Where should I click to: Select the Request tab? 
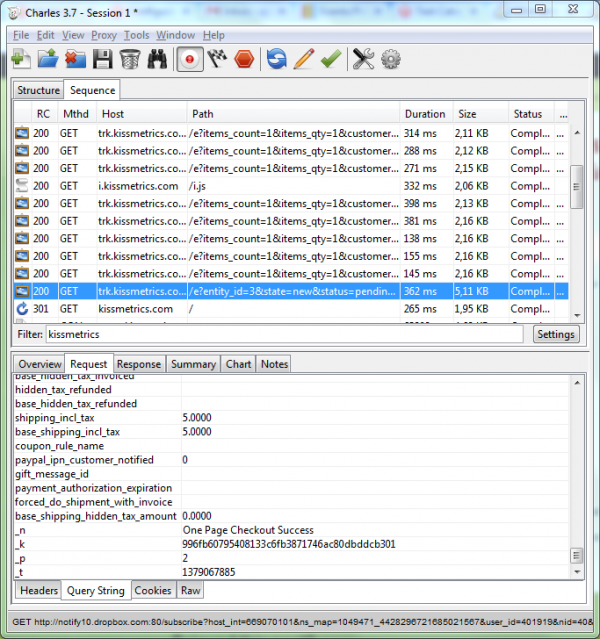88,364
